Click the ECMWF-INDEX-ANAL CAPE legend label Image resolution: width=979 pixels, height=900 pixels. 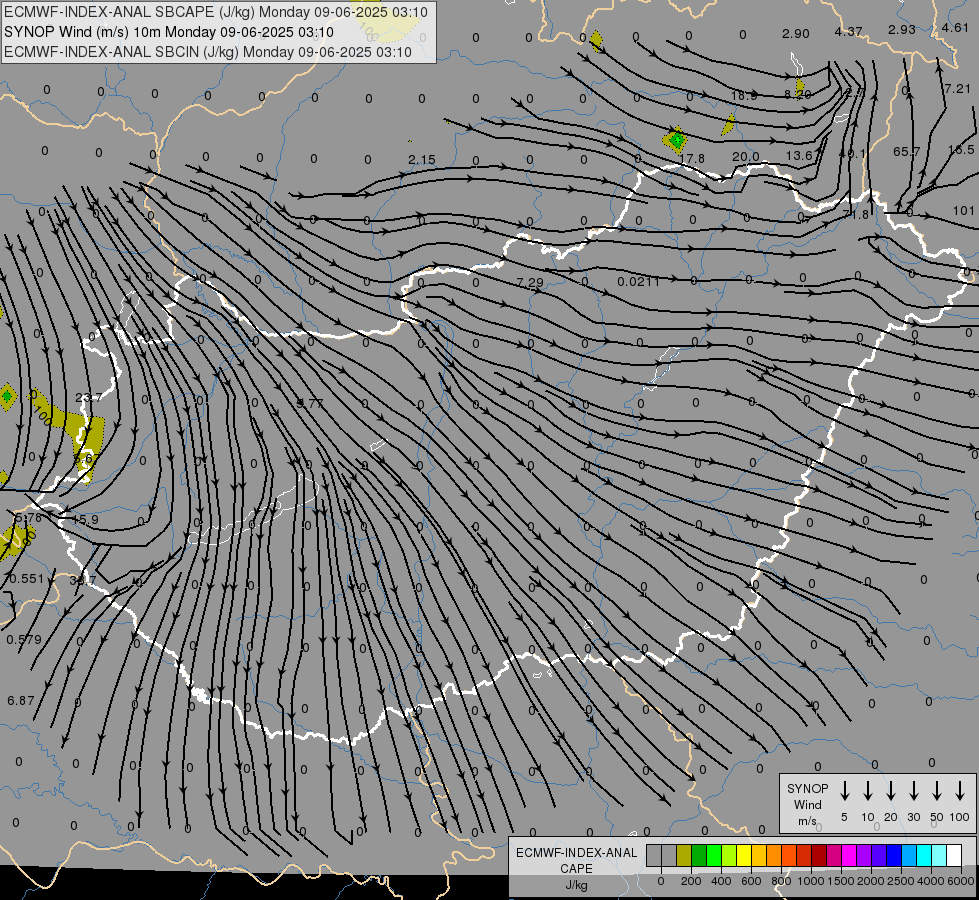click(576, 868)
